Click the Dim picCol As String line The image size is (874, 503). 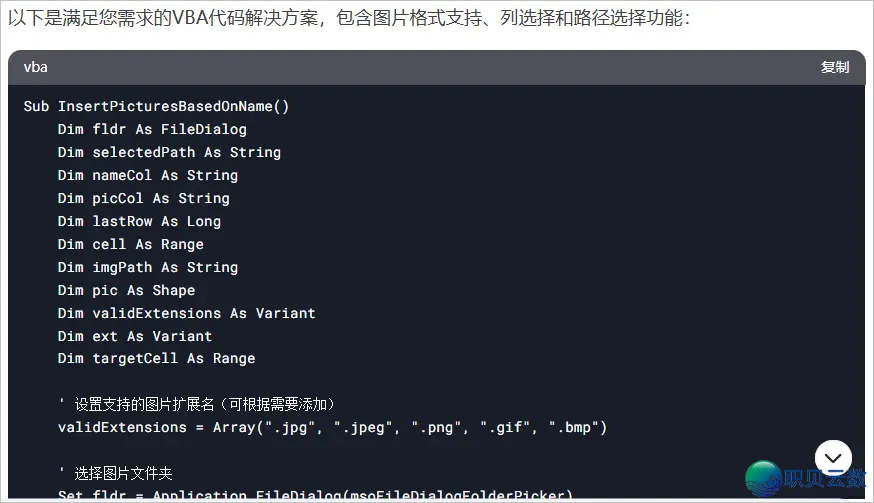click(144, 198)
